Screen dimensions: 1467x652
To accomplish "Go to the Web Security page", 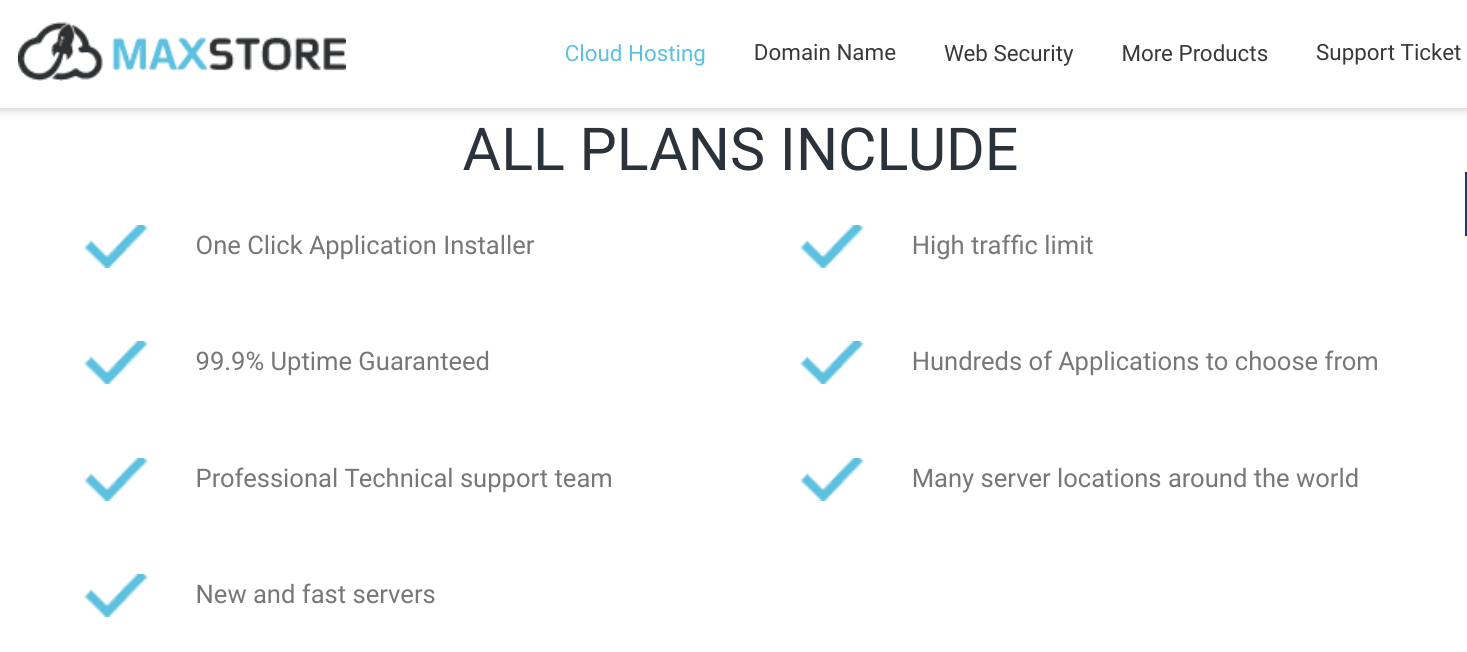I will click(x=1009, y=53).
